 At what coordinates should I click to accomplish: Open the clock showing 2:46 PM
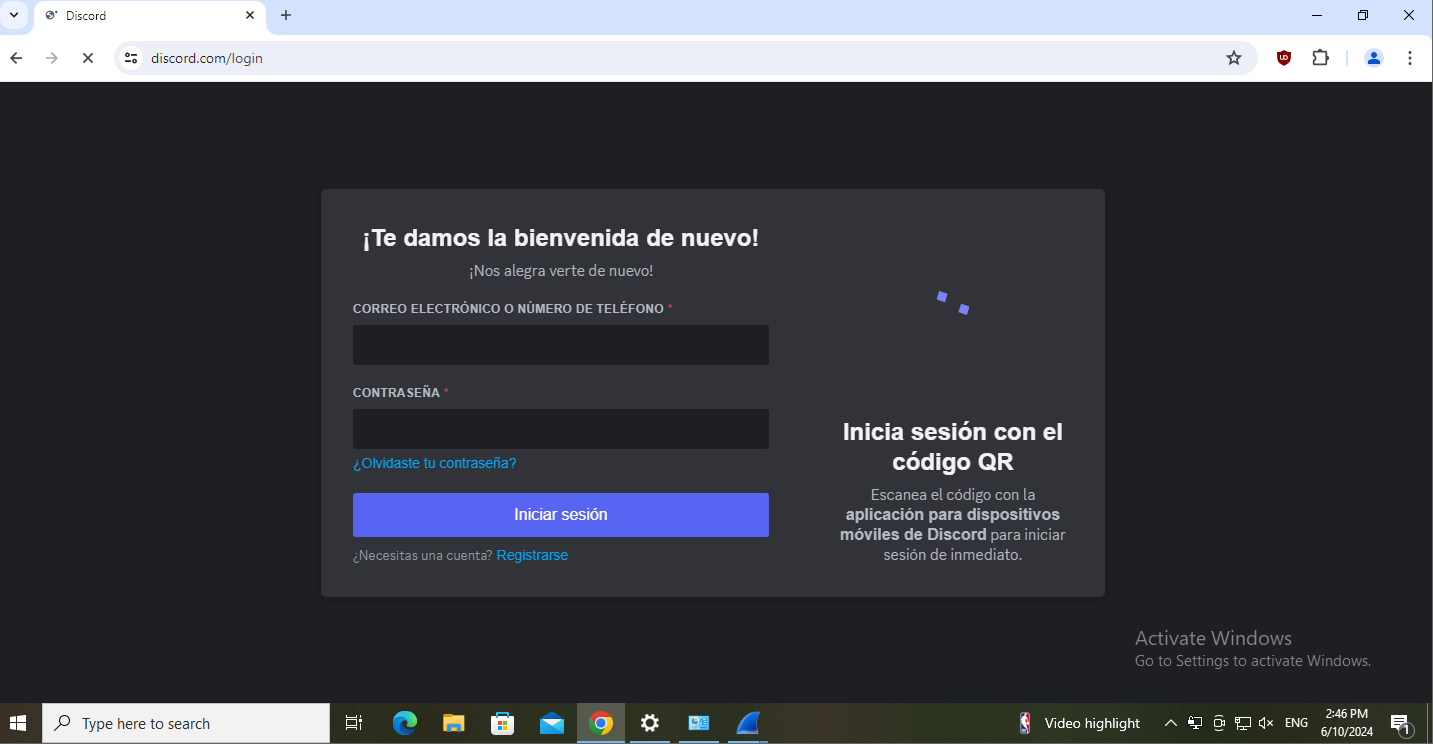1346,723
